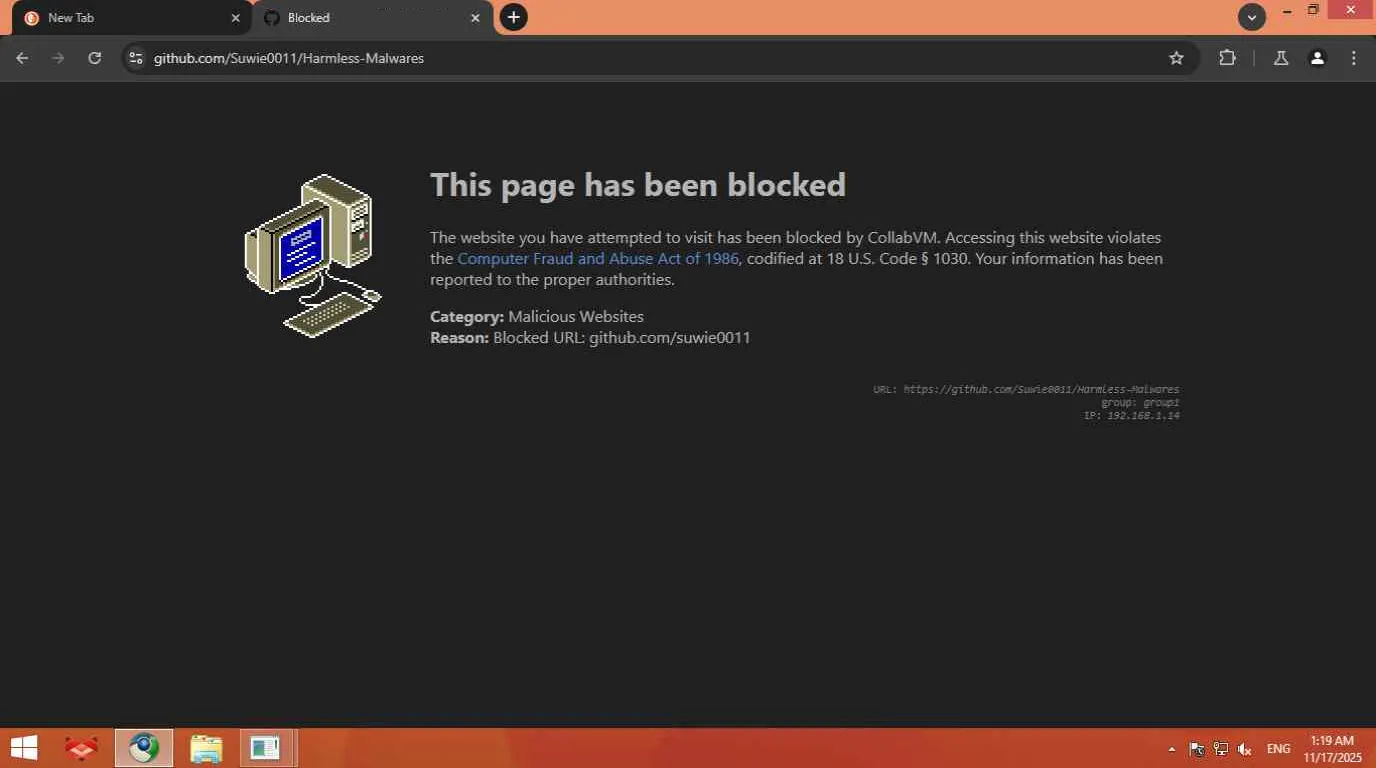This screenshot has height=768, width=1376.
Task: Open the red app icon in taskbar
Action: click(x=81, y=748)
